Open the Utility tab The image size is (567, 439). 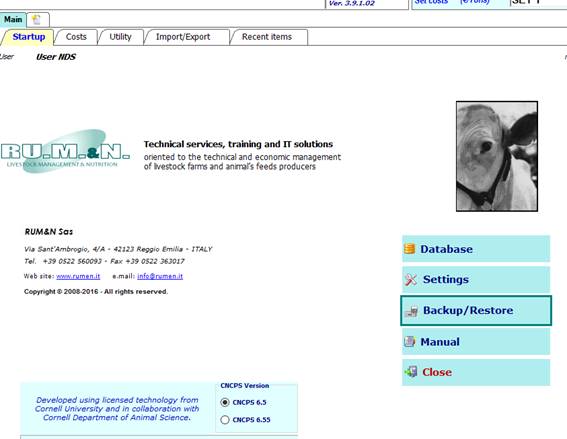point(120,37)
